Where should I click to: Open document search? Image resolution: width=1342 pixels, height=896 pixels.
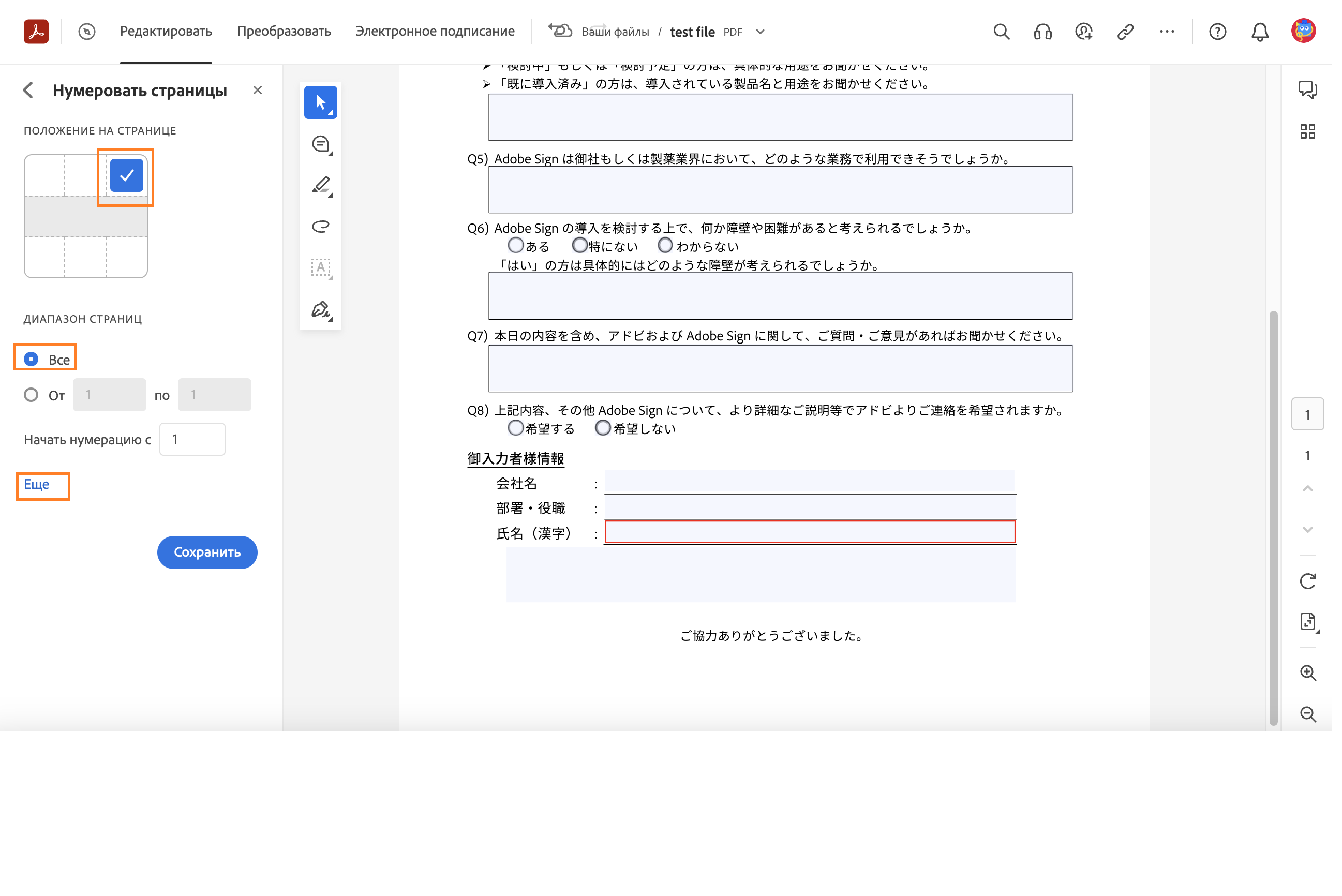1002,32
